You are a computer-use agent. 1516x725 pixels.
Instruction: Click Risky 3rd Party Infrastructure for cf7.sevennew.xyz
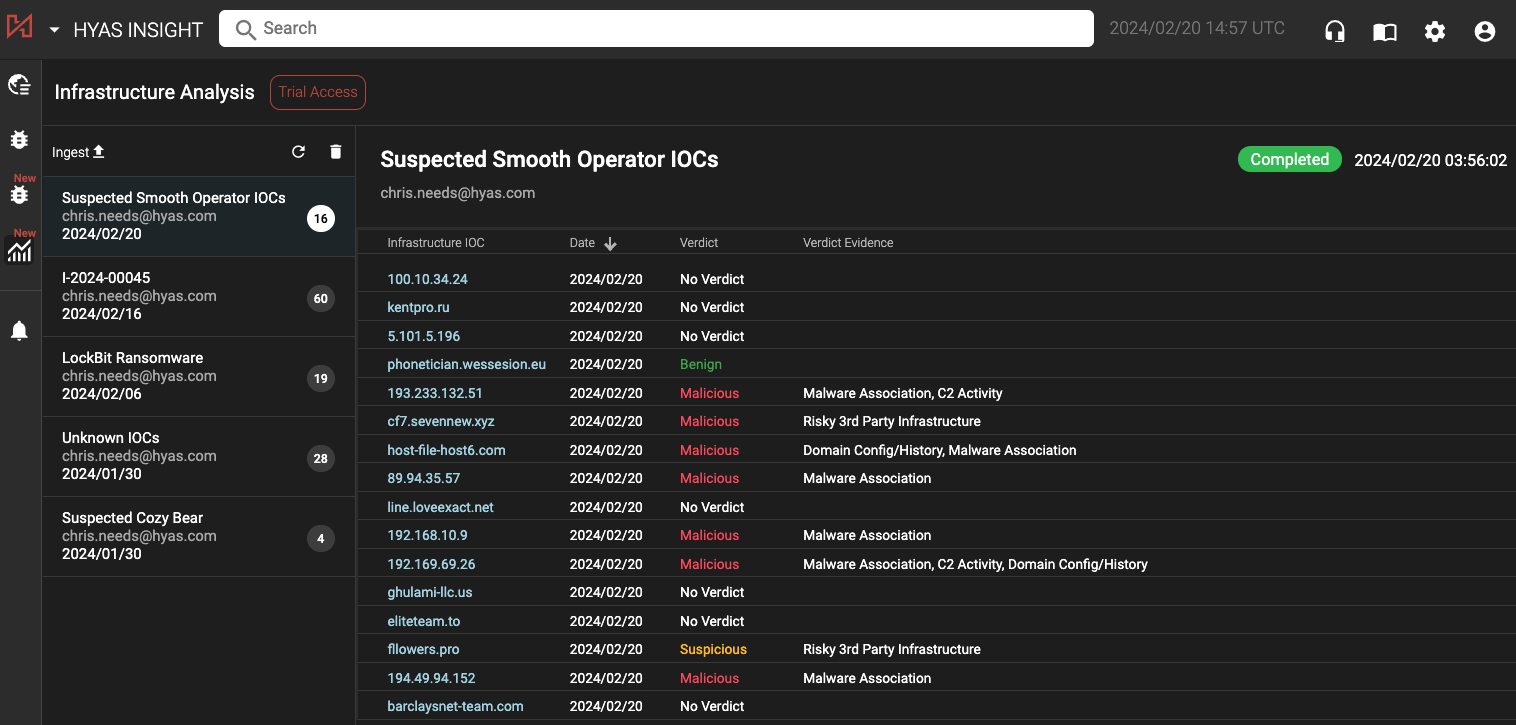pos(891,421)
